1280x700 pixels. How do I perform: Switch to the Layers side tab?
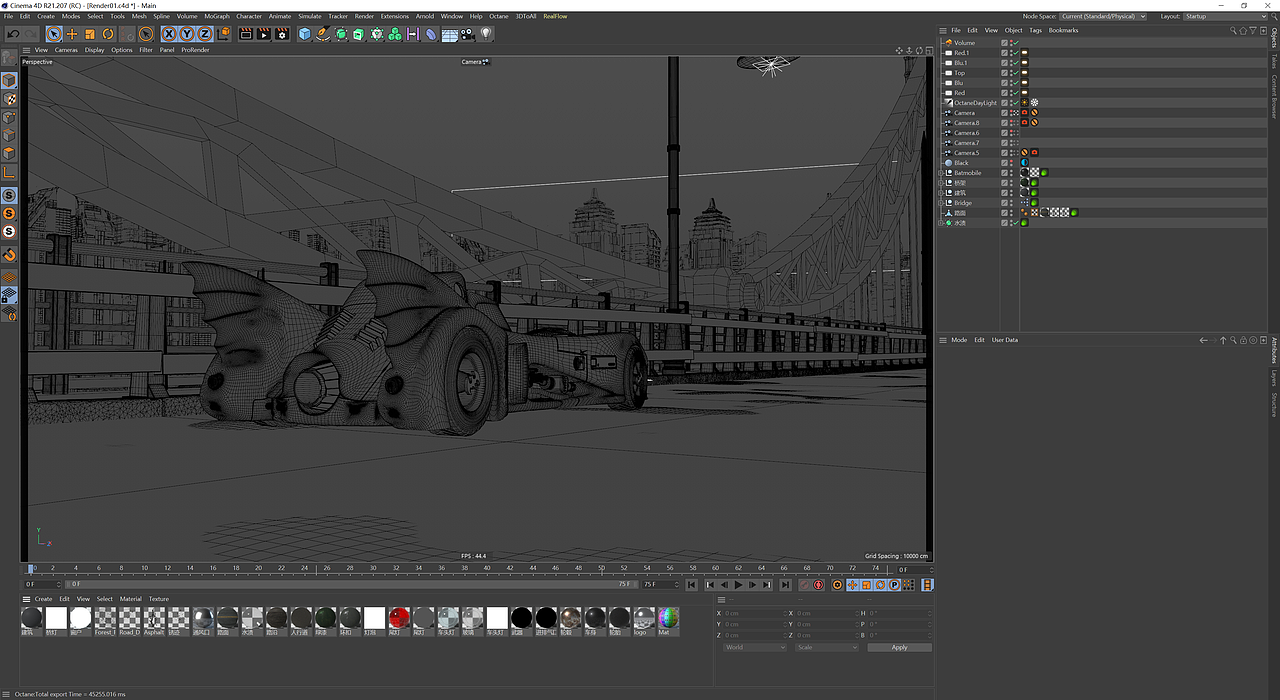click(1274, 377)
